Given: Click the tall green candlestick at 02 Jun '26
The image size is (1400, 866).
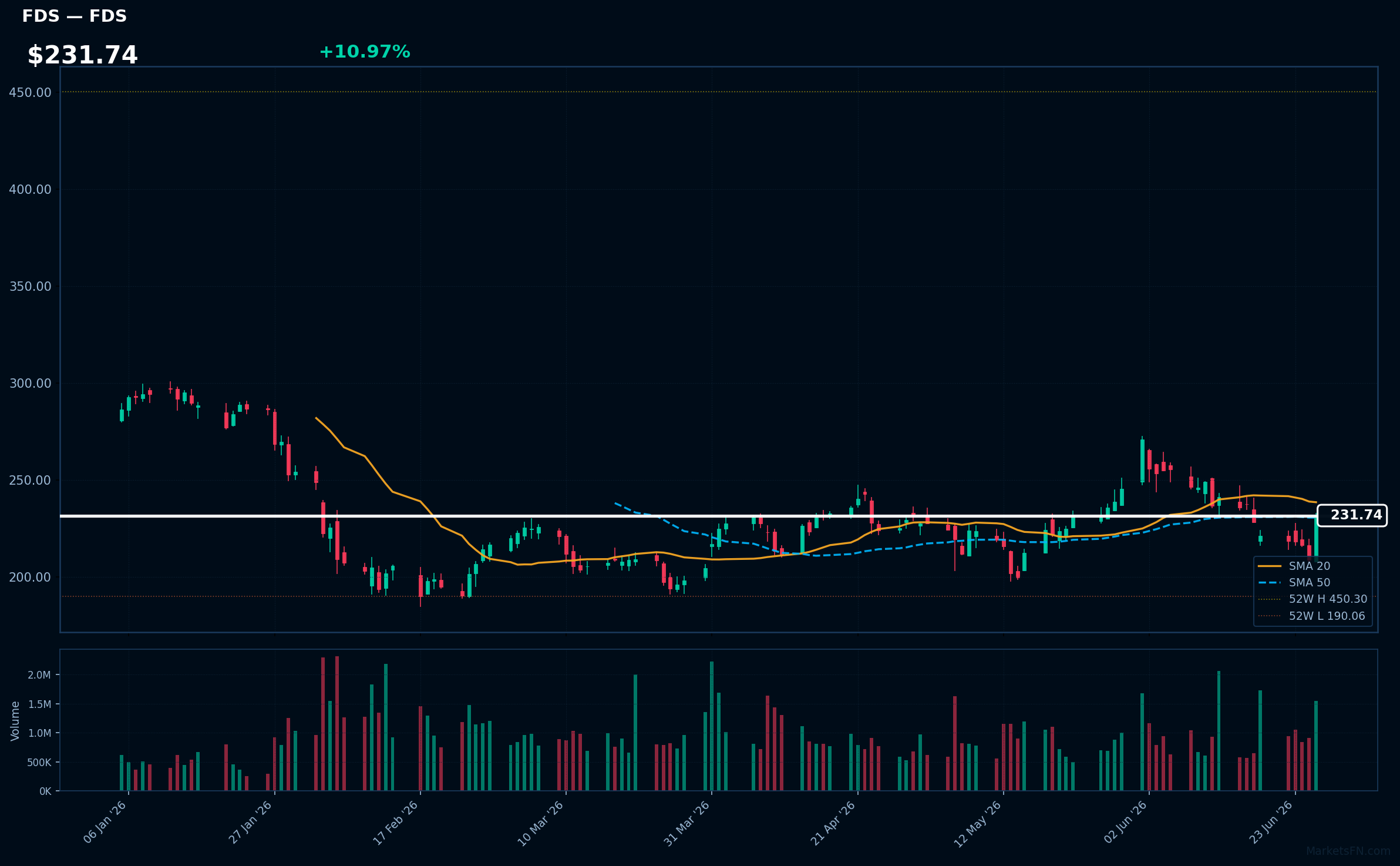Looking at the screenshot, I should [x=1142, y=461].
